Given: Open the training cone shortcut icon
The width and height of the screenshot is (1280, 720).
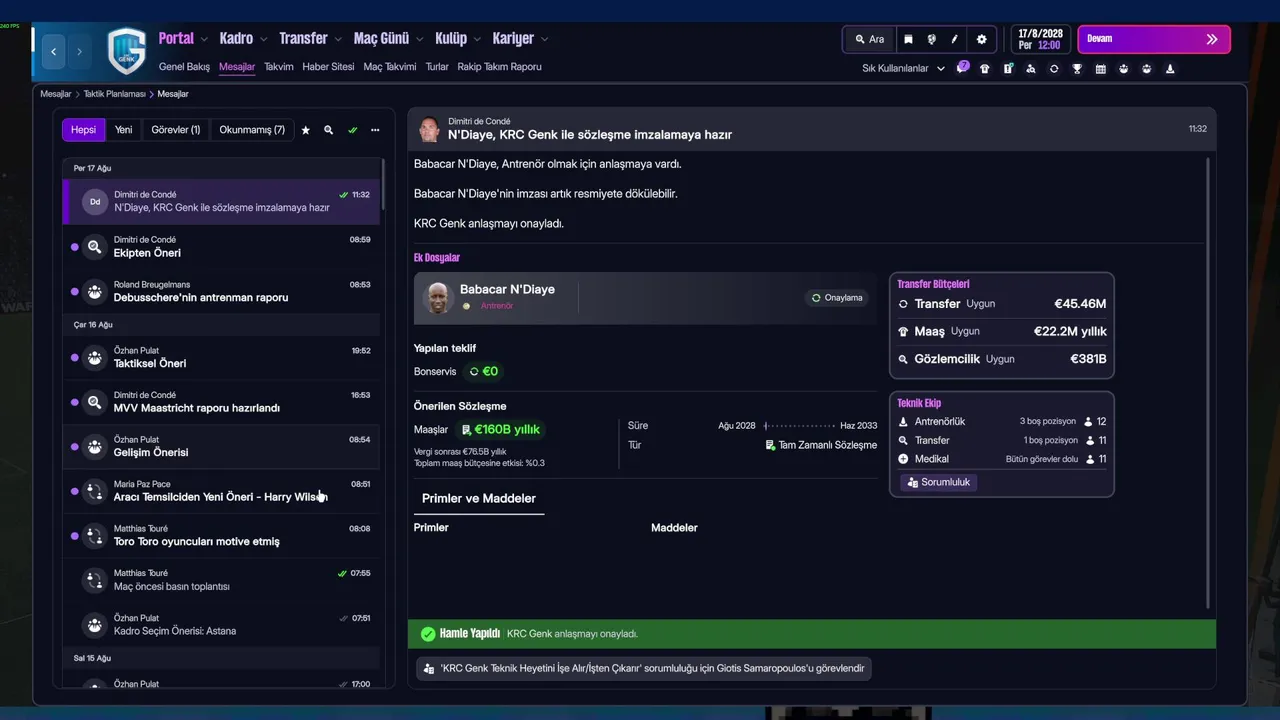Looking at the screenshot, I should tap(1170, 69).
